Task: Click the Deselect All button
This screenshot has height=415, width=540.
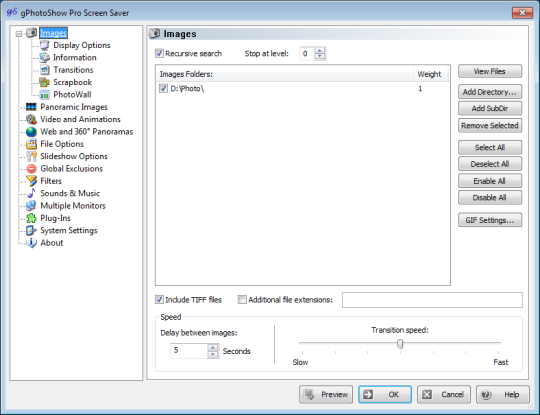Action: 490,164
